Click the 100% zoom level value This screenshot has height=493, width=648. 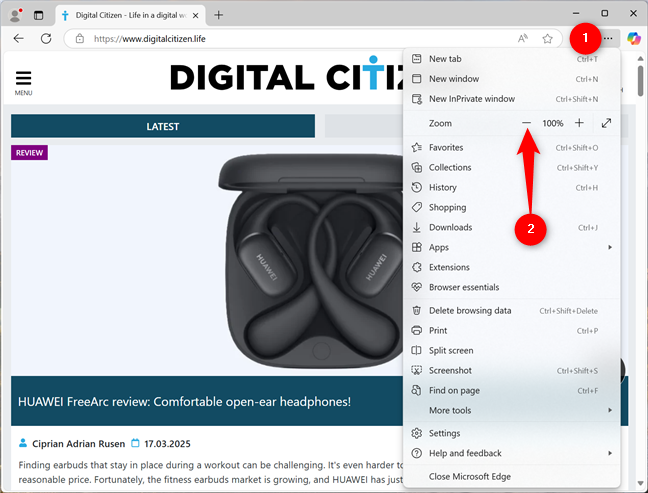pyautogui.click(x=553, y=123)
